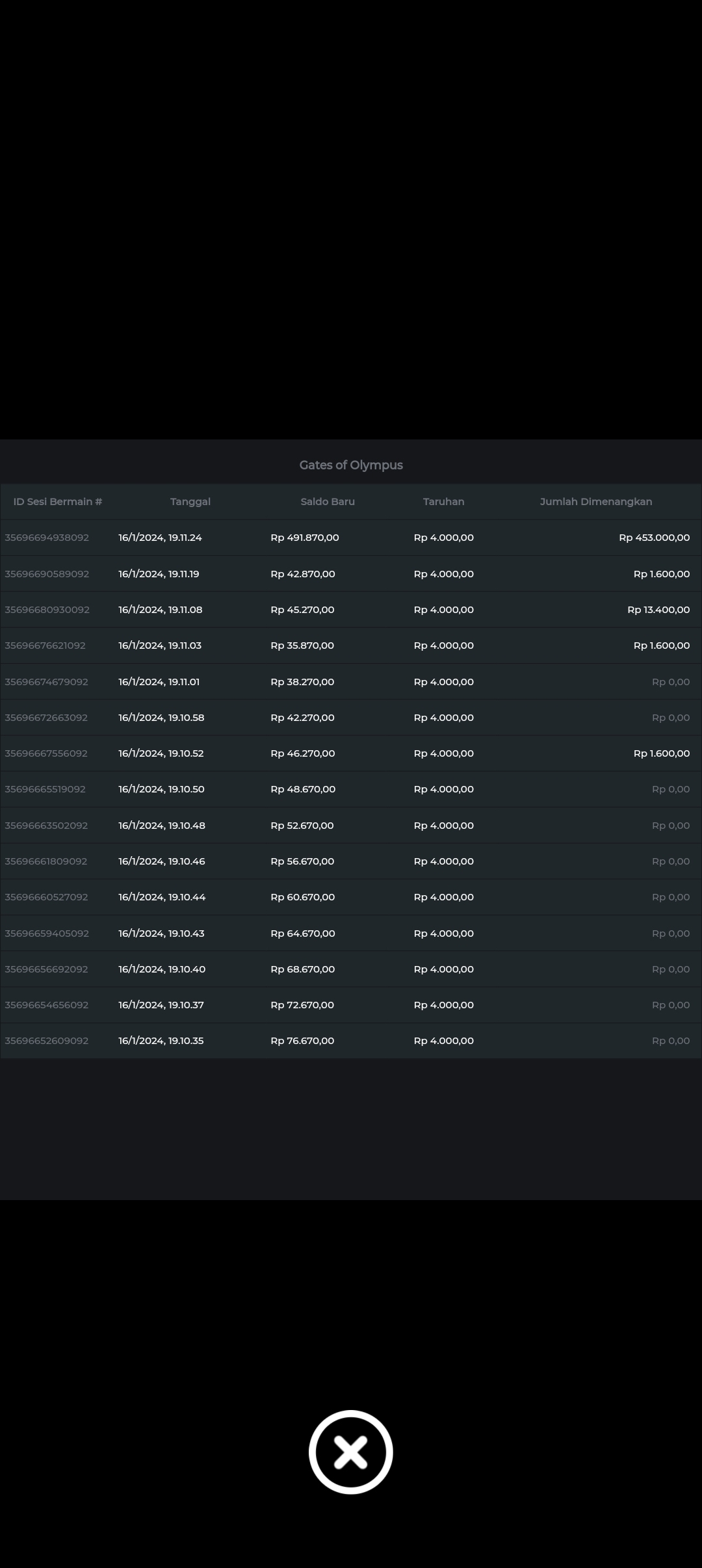This screenshot has height=1568, width=702.
Task: Open session ID 35696652609092
Action: (x=46, y=1041)
